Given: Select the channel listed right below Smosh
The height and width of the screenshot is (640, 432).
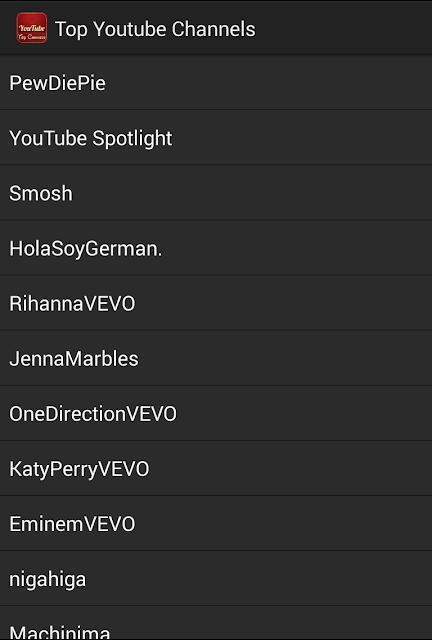Looking at the screenshot, I should pyautogui.click(x=216, y=248).
